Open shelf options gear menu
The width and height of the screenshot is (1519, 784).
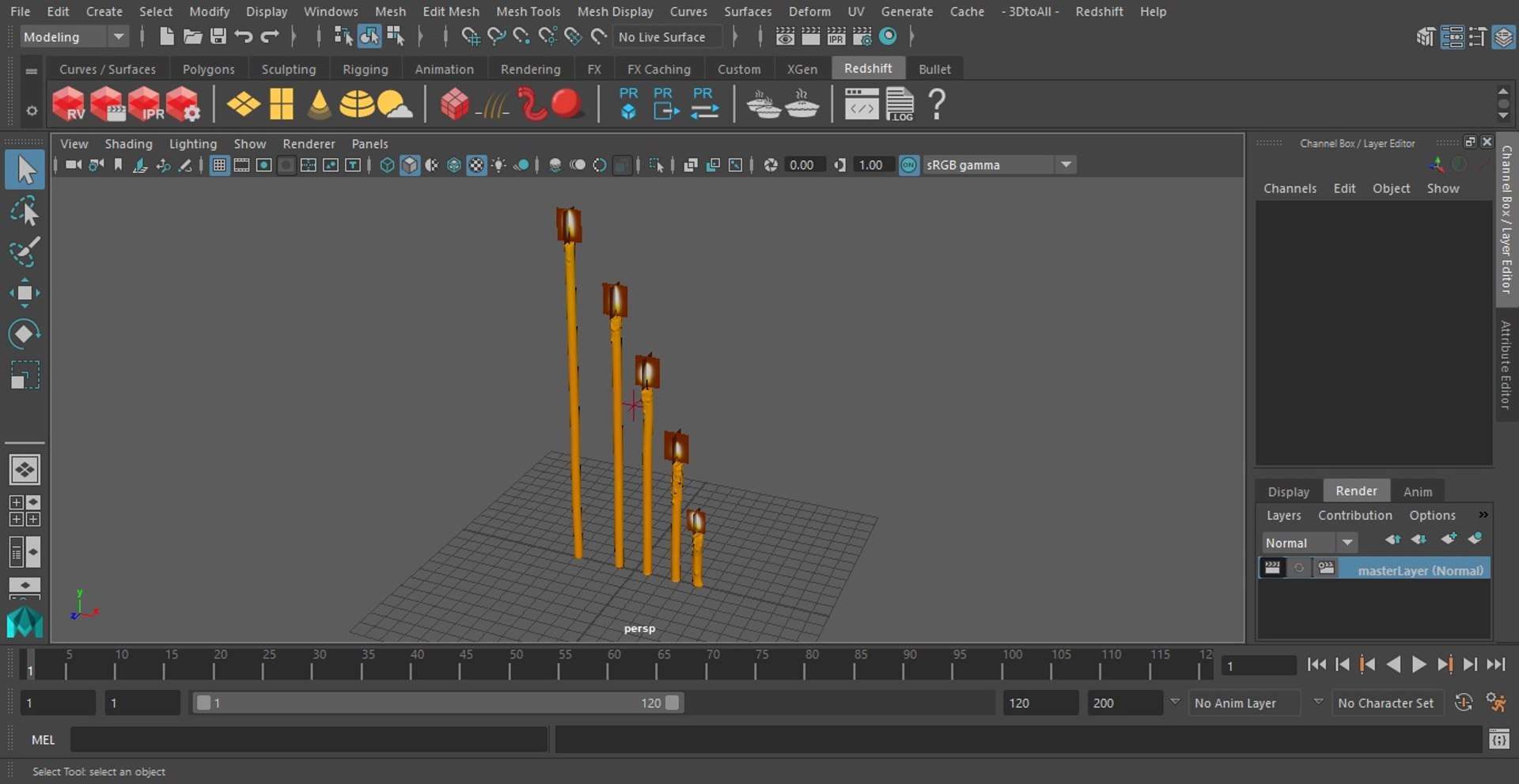pyautogui.click(x=32, y=111)
